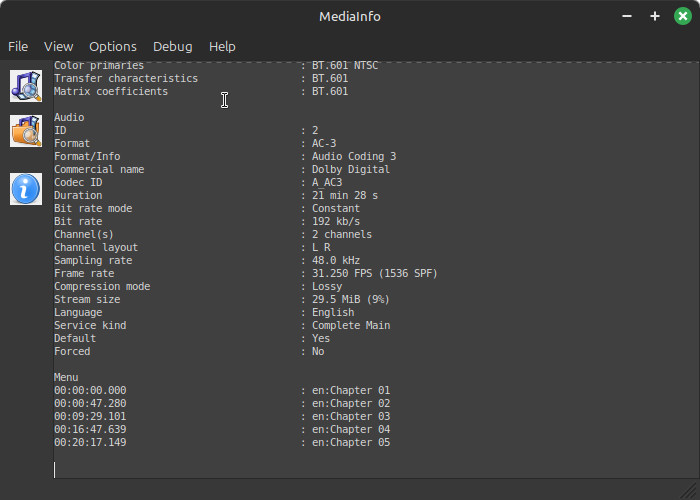Open the Help menu
Viewport: 700px width, 500px height.
coord(222,46)
